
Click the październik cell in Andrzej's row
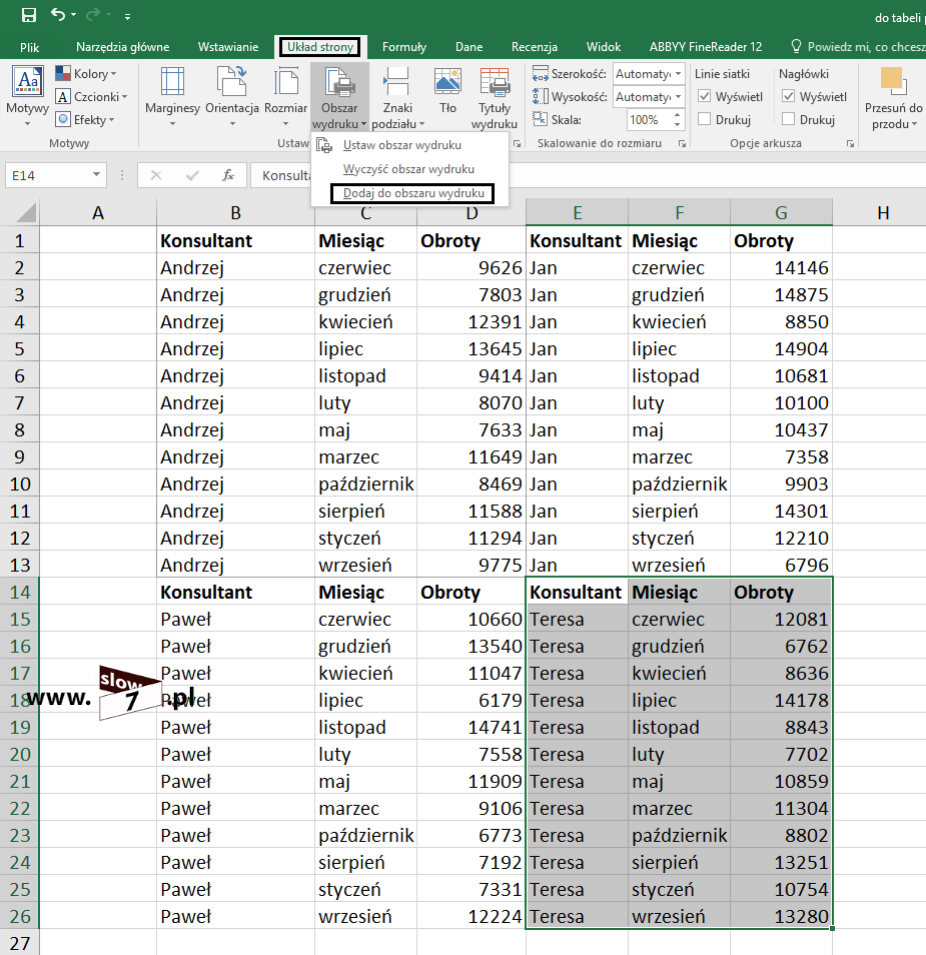click(x=366, y=484)
